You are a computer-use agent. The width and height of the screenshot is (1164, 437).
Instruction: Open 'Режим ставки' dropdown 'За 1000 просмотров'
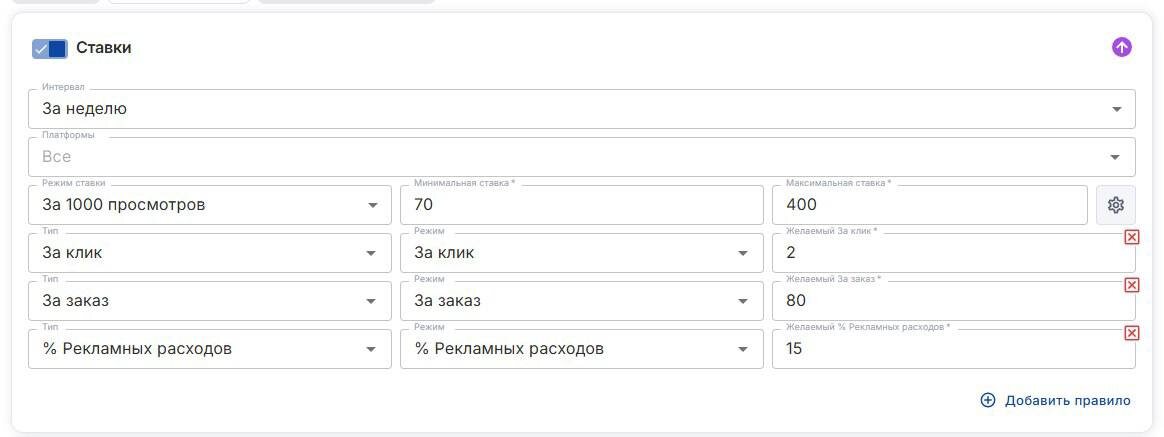tap(209, 205)
